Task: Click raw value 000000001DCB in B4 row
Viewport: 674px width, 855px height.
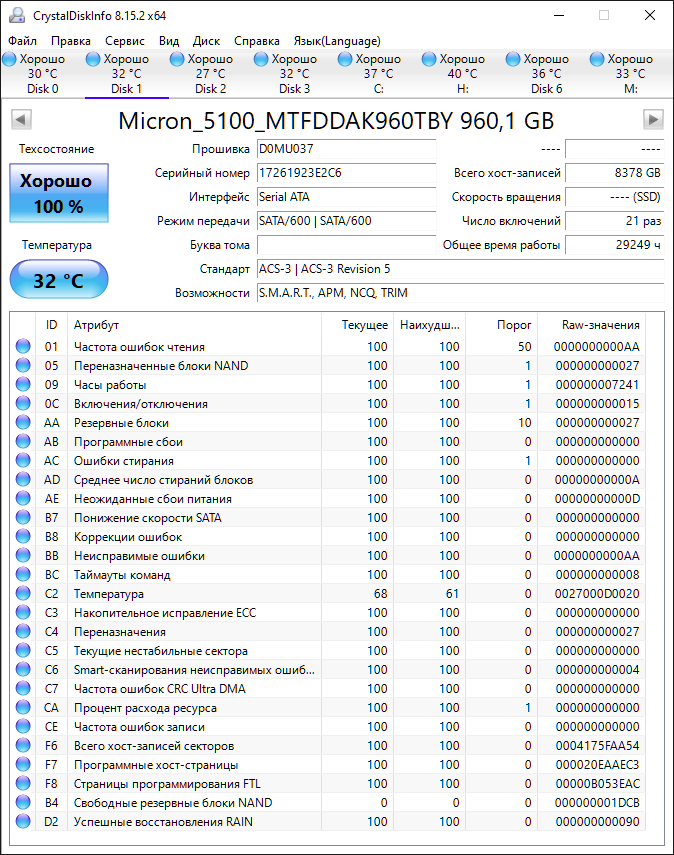Action: click(597, 803)
